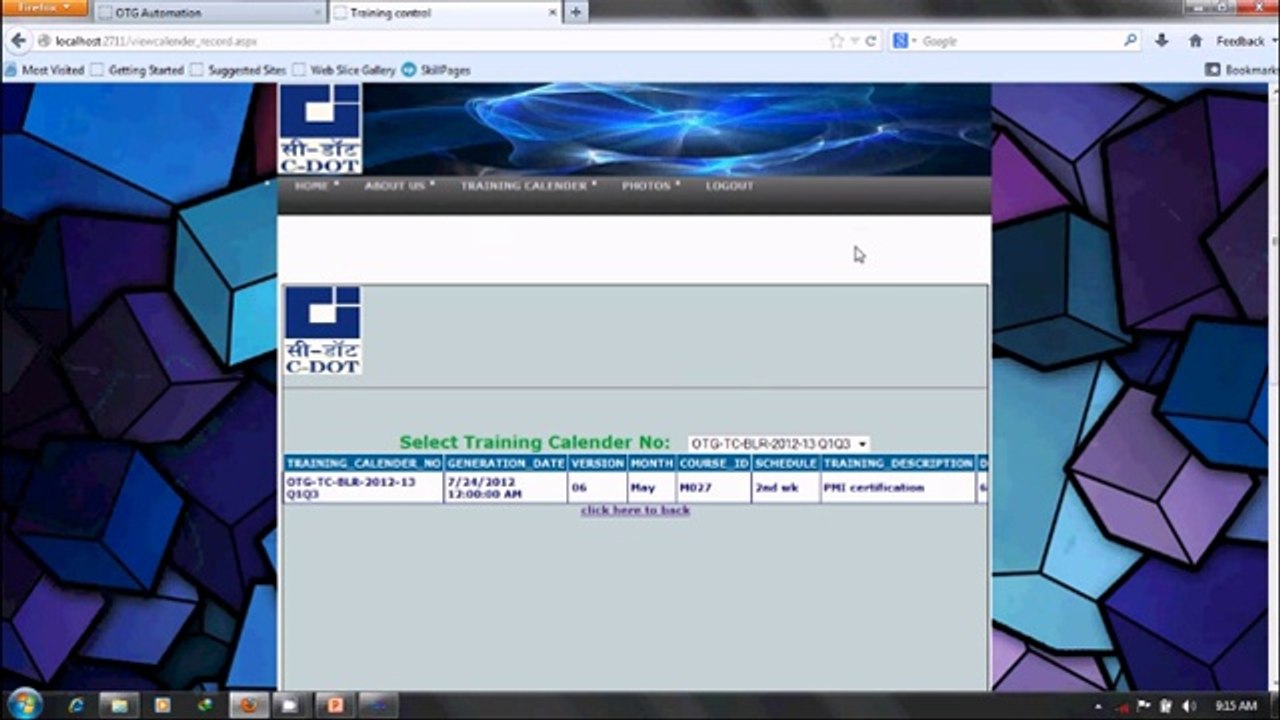Close the Training control tab

tap(553, 13)
